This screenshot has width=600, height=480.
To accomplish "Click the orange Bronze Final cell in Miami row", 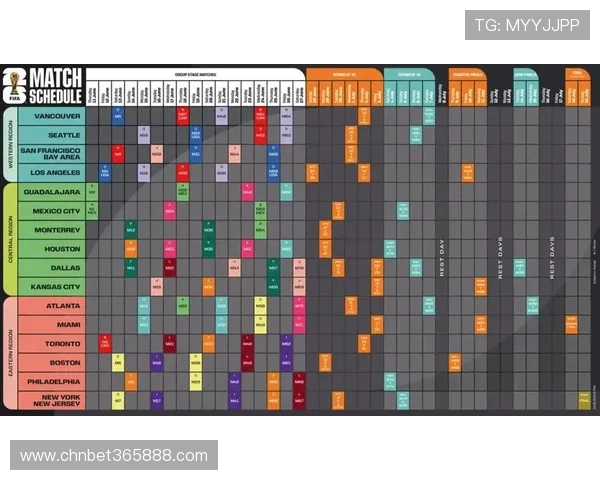I will point(571,324).
